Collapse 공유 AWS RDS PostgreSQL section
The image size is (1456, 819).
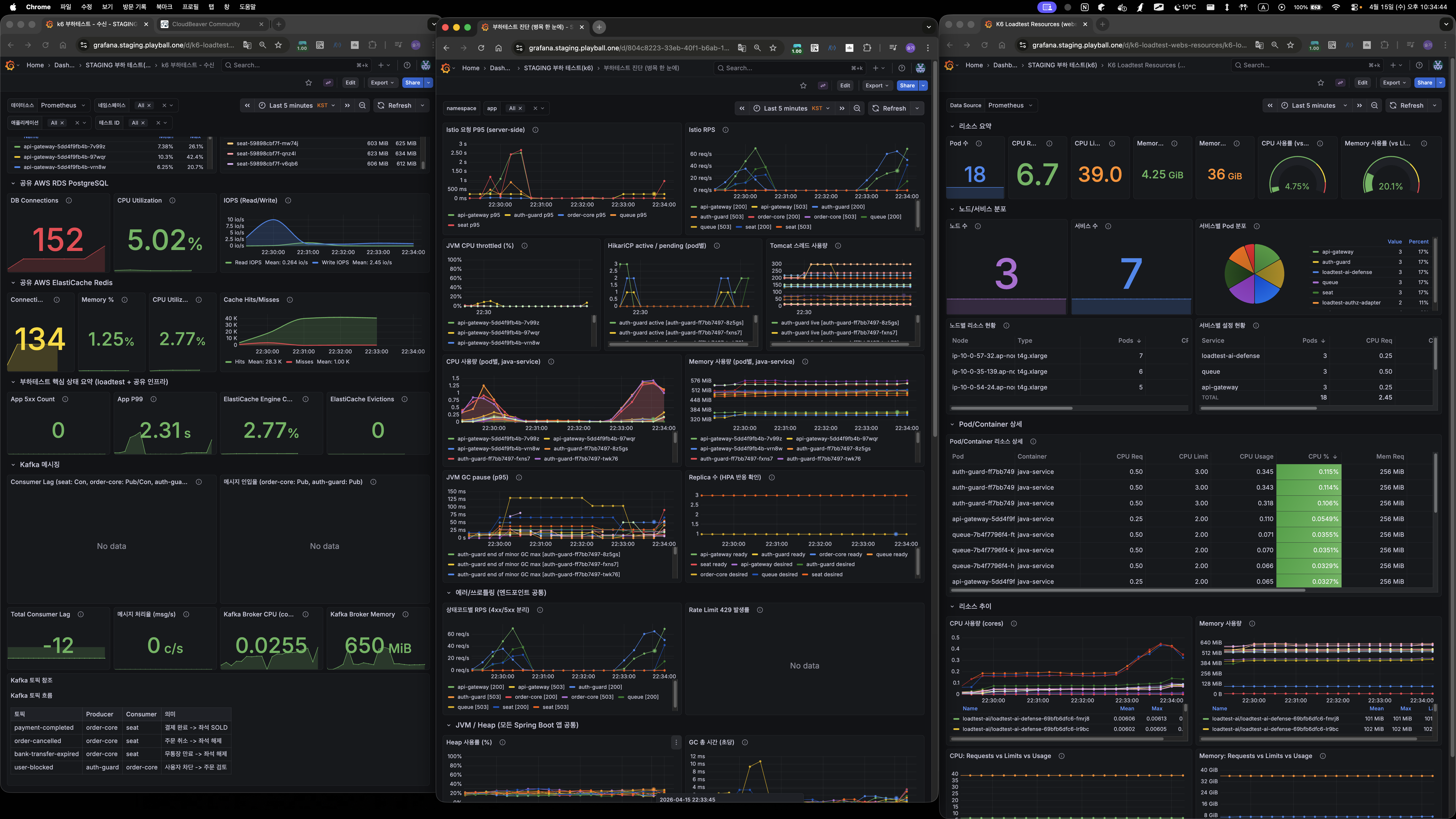click(13, 183)
